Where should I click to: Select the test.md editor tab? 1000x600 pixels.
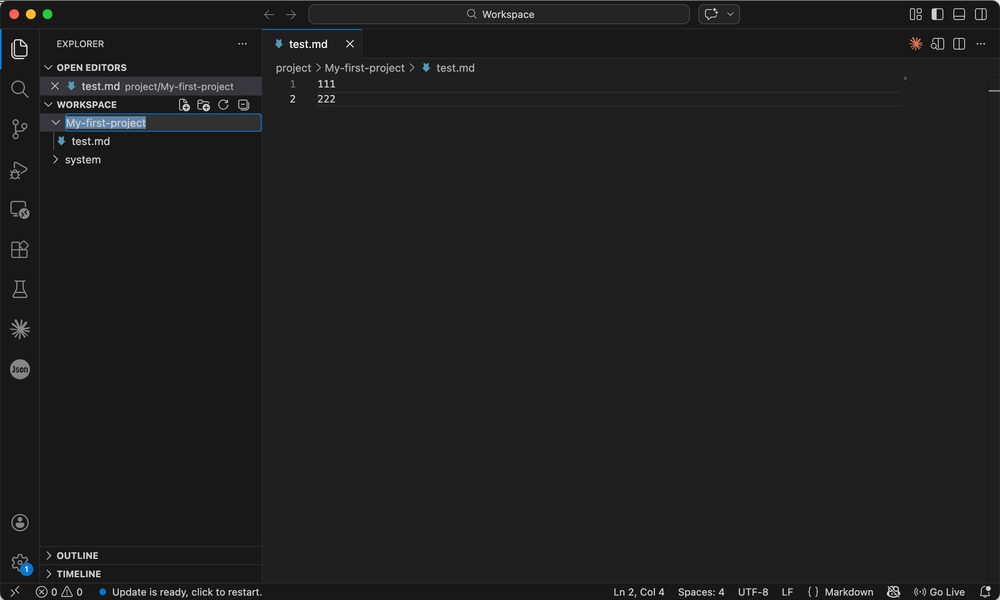[308, 44]
